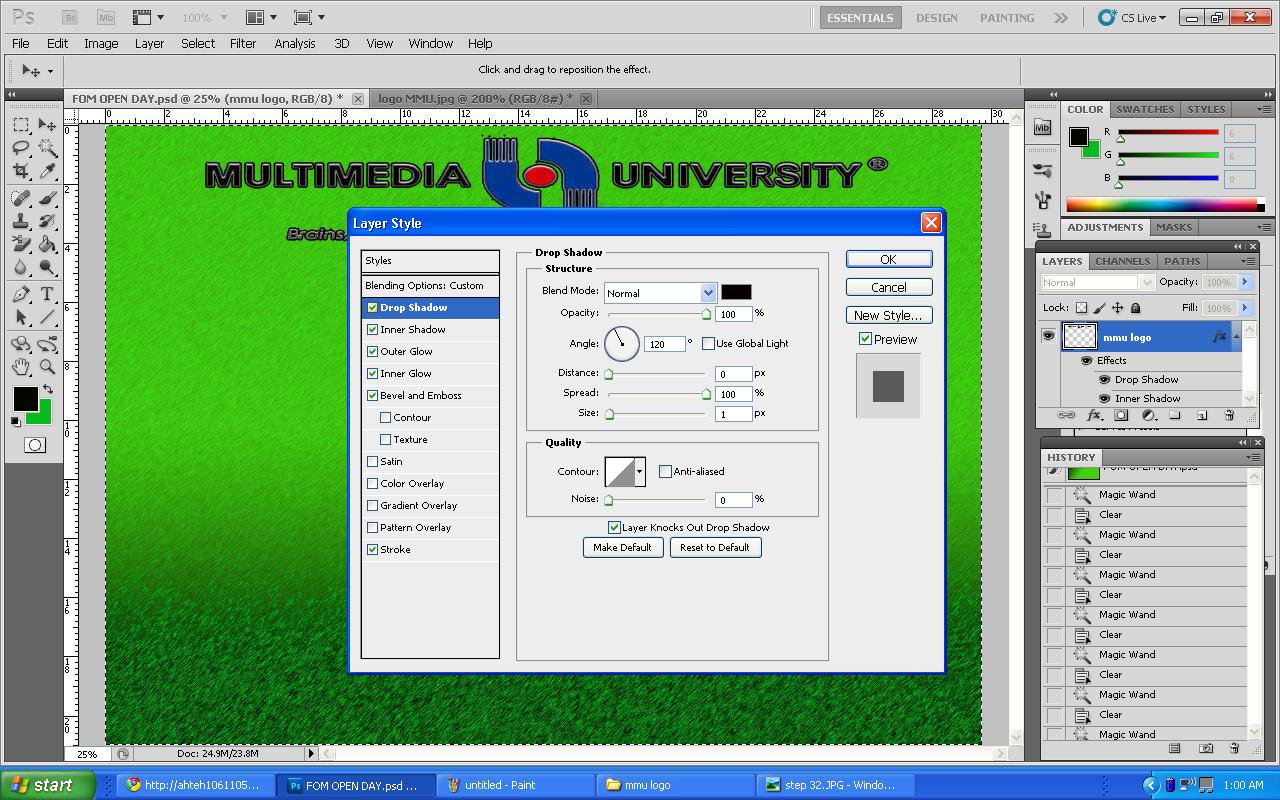Toggle Quick Mask mode in the toolbox
The width and height of the screenshot is (1280, 800).
pos(34,445)
